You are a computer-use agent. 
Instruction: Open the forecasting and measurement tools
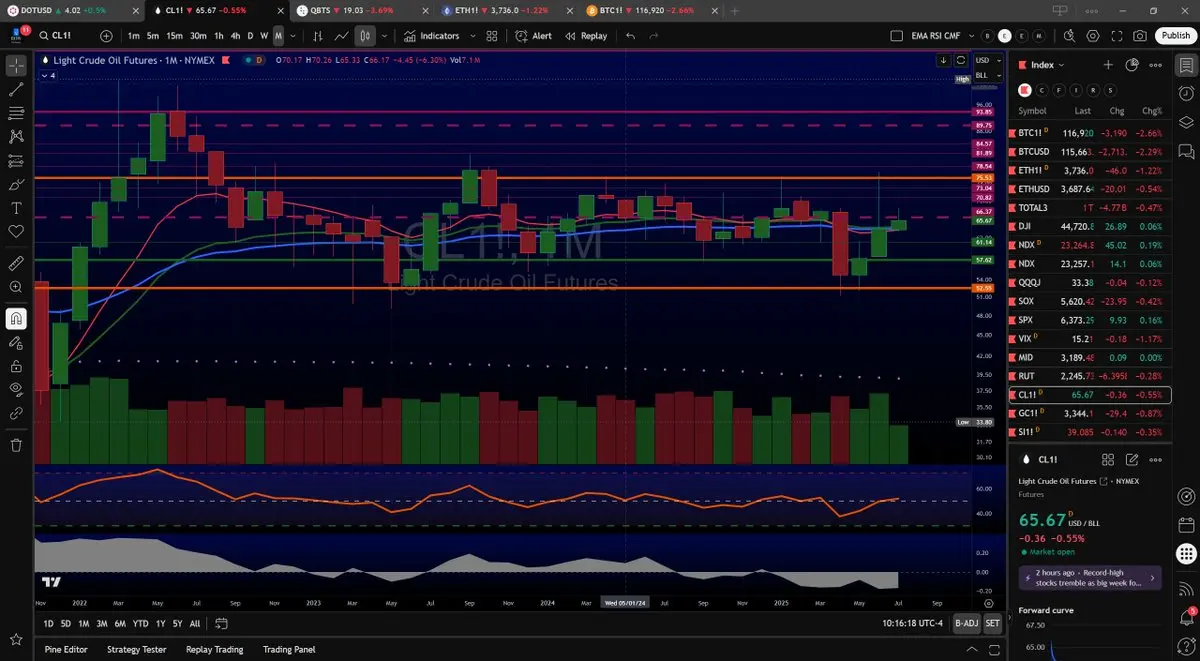(x=16, y=161)
